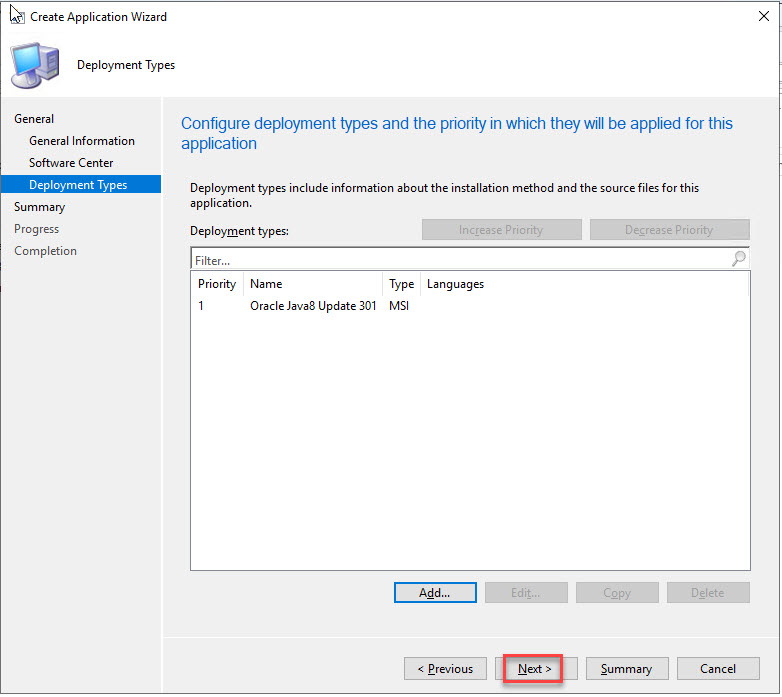The width and height of the screenshot is (782, 697).
Task: Cancel the wizard
Action: pyautogui.click(x=717, y=669)
